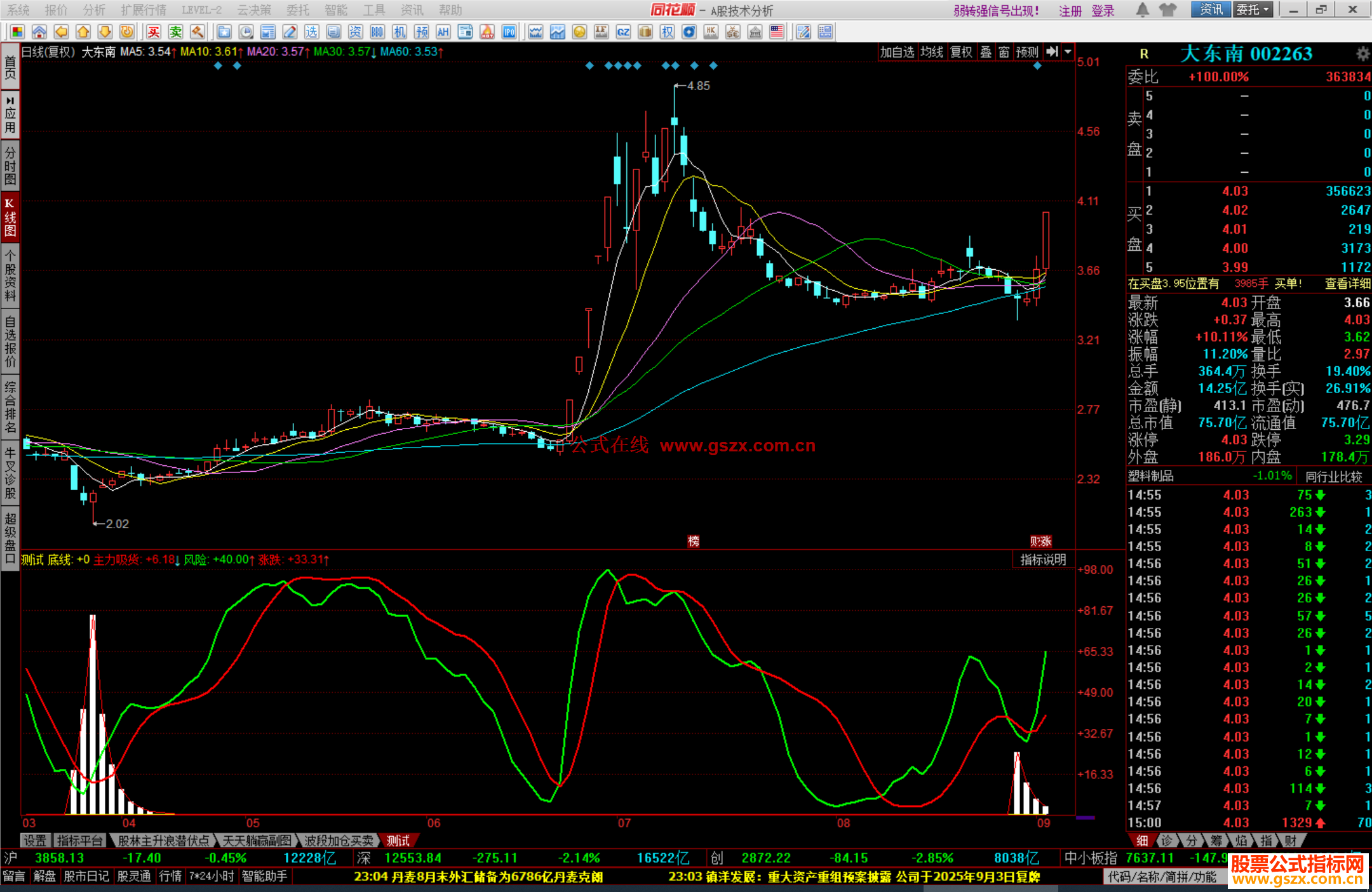The image size is (1372, 892).
Task: Click the GZ toolbar icon
Action: (623, 32)
